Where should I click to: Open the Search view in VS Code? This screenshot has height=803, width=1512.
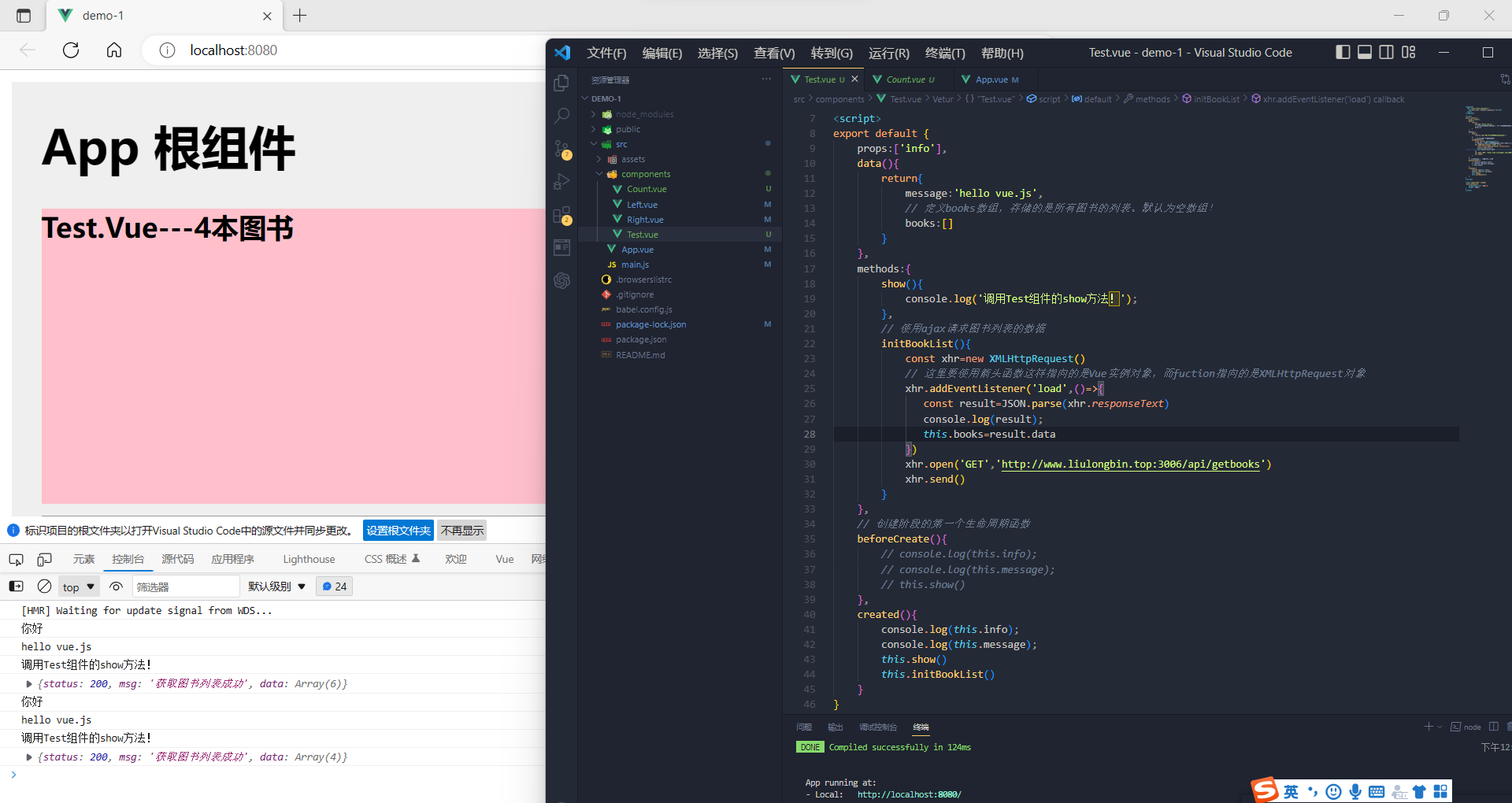(561, 116)
